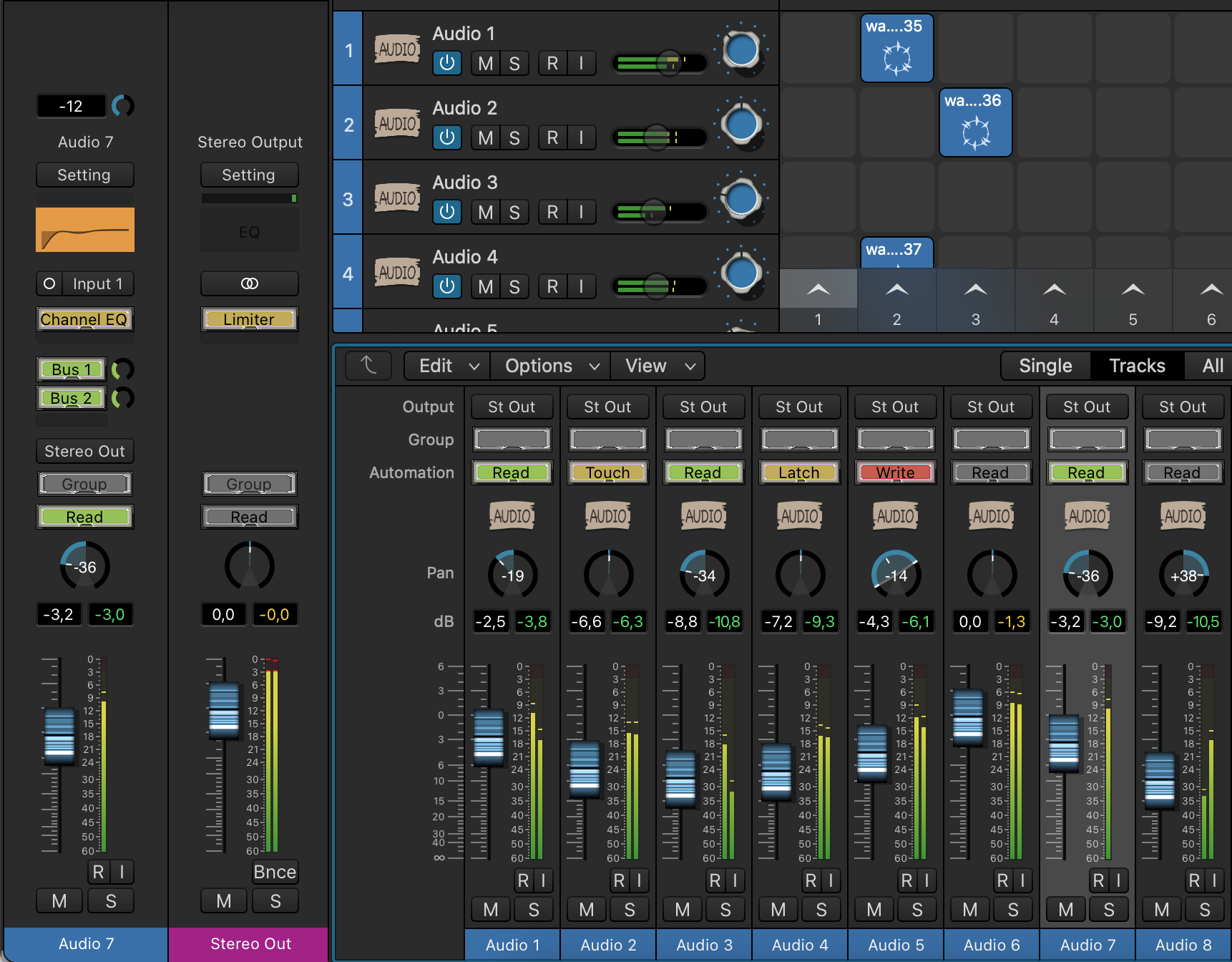Click the Bus 1 send slot

[x=71, y=369]
